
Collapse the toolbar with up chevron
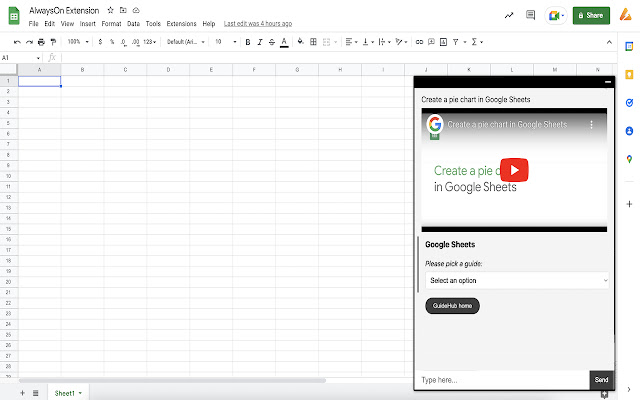point(609,42)
